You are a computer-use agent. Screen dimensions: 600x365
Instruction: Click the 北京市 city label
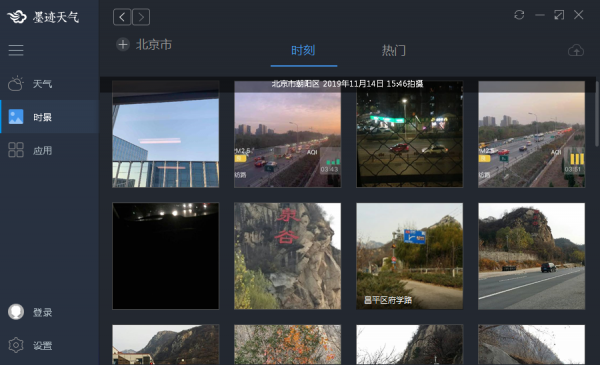pos(154,45)
